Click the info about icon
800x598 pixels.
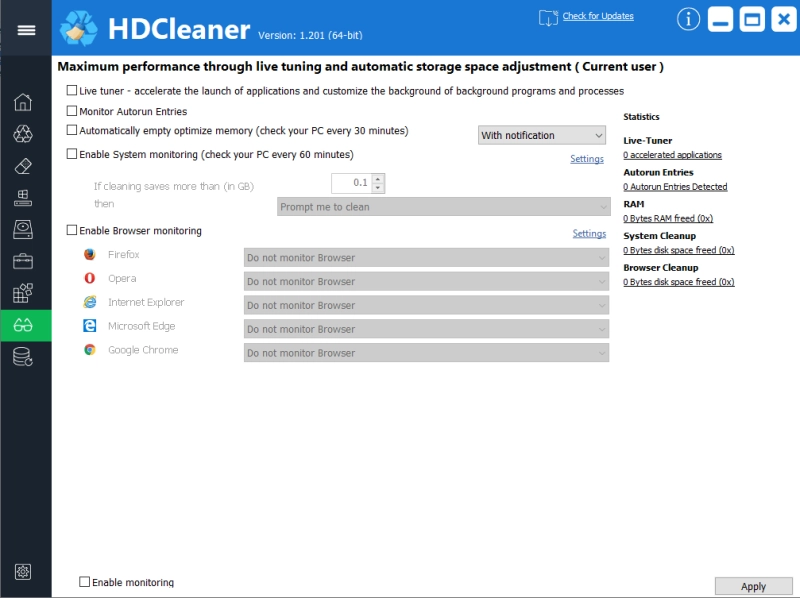688,20
